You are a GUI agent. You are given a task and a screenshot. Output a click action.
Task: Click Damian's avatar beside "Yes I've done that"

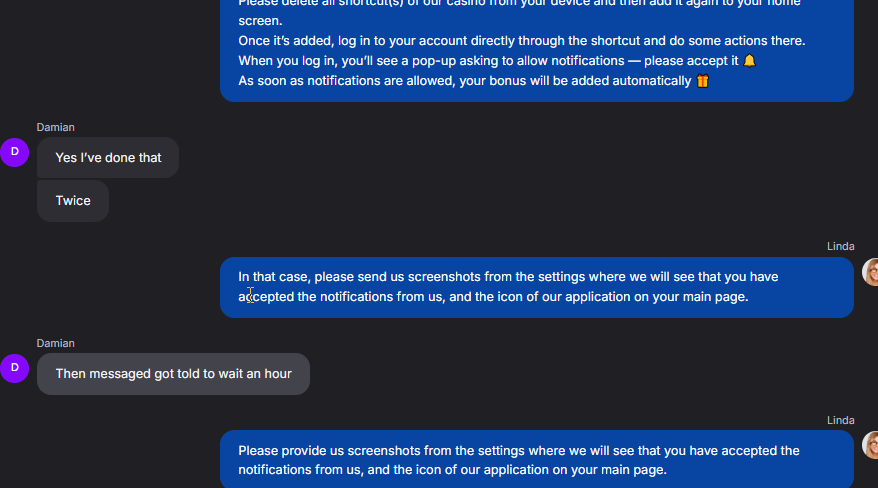tap(14, 152)
